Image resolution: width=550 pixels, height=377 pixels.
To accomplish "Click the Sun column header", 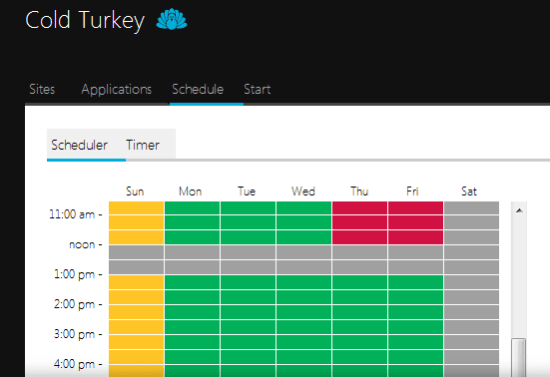I will [x=135, y=191].
